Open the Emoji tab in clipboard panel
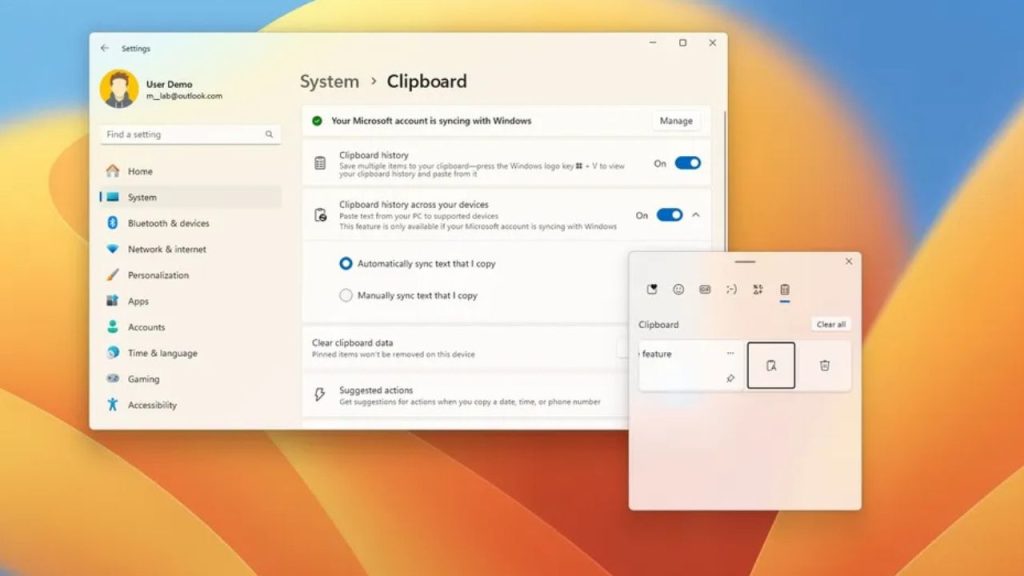This screenshot has width=1024, height=576. click(678, 289)
